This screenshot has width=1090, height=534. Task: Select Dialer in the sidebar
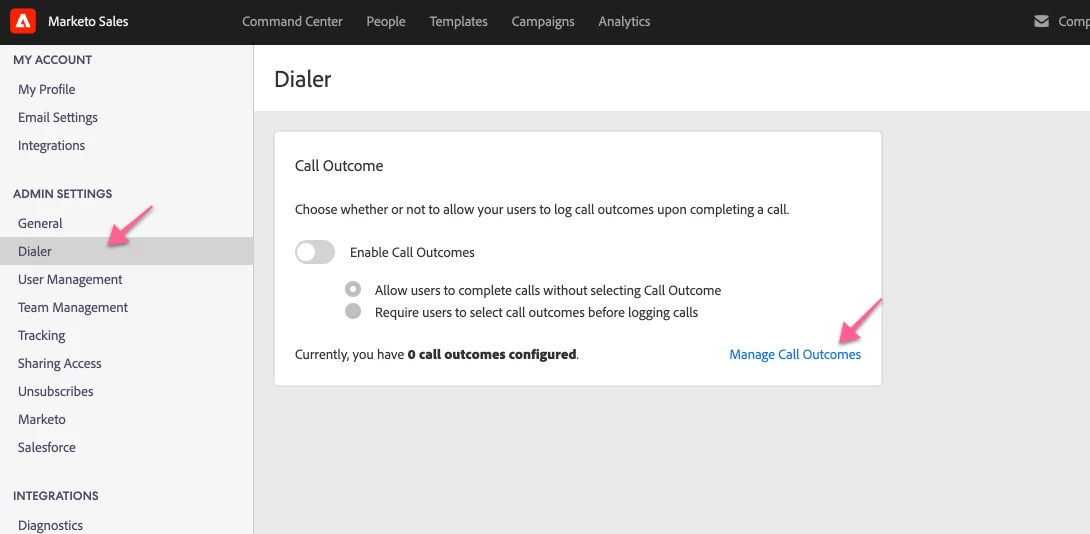pos(127,251)
